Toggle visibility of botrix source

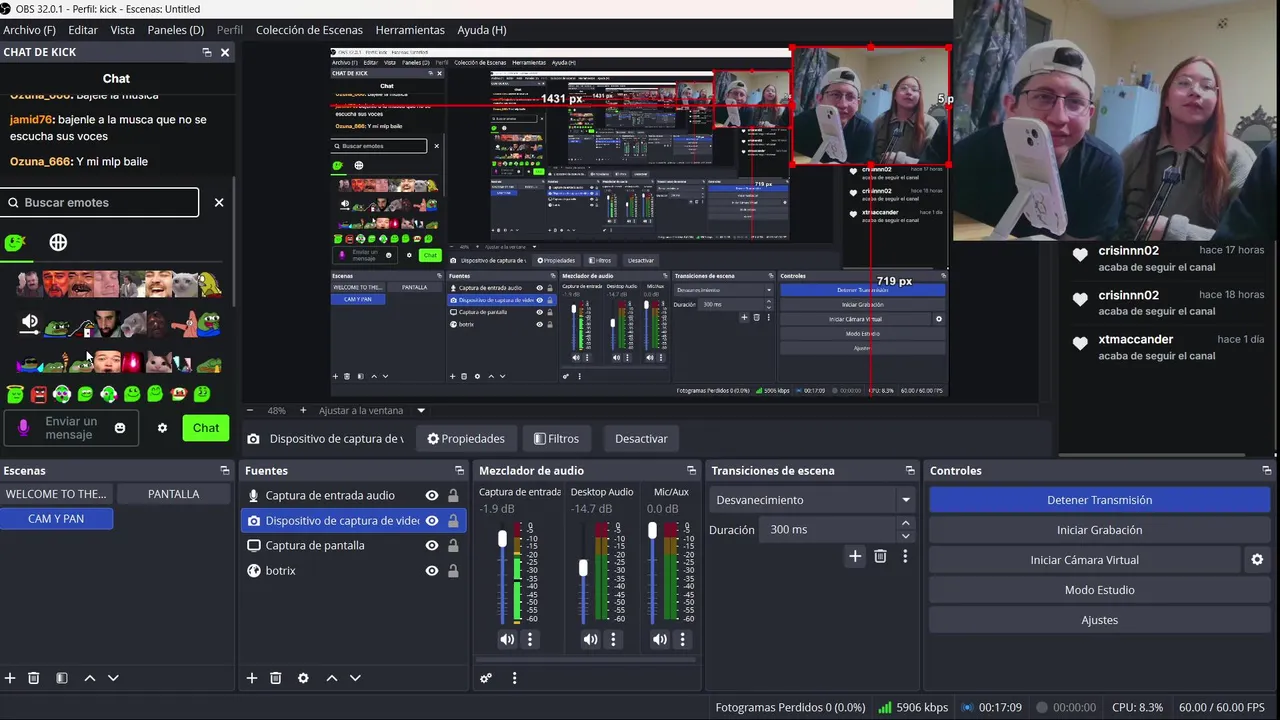click(x=432, y=571)
